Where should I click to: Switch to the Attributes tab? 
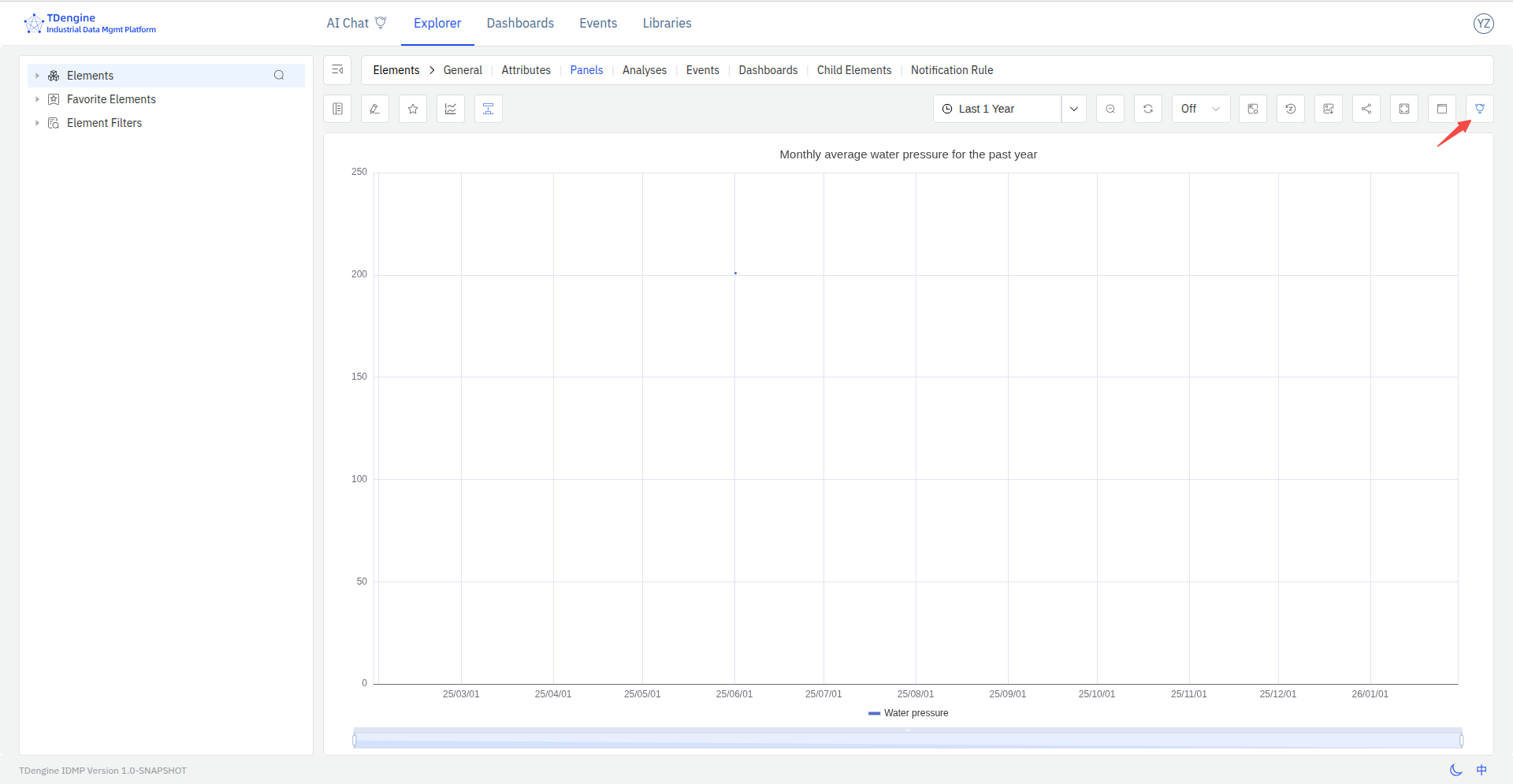click(526, 70)
